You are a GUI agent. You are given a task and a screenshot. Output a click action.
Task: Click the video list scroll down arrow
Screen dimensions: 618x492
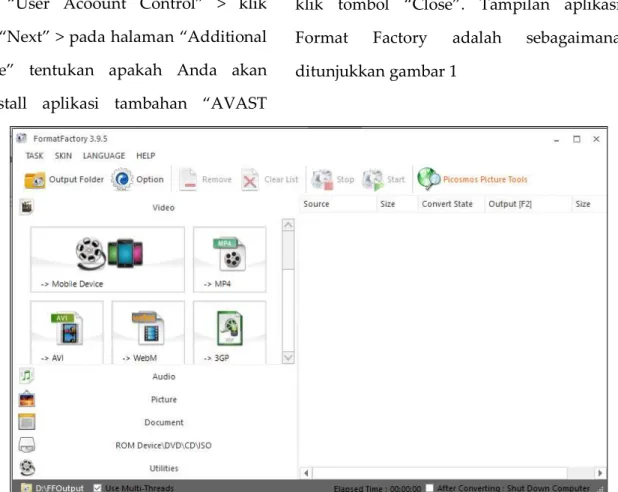(289, 358)
